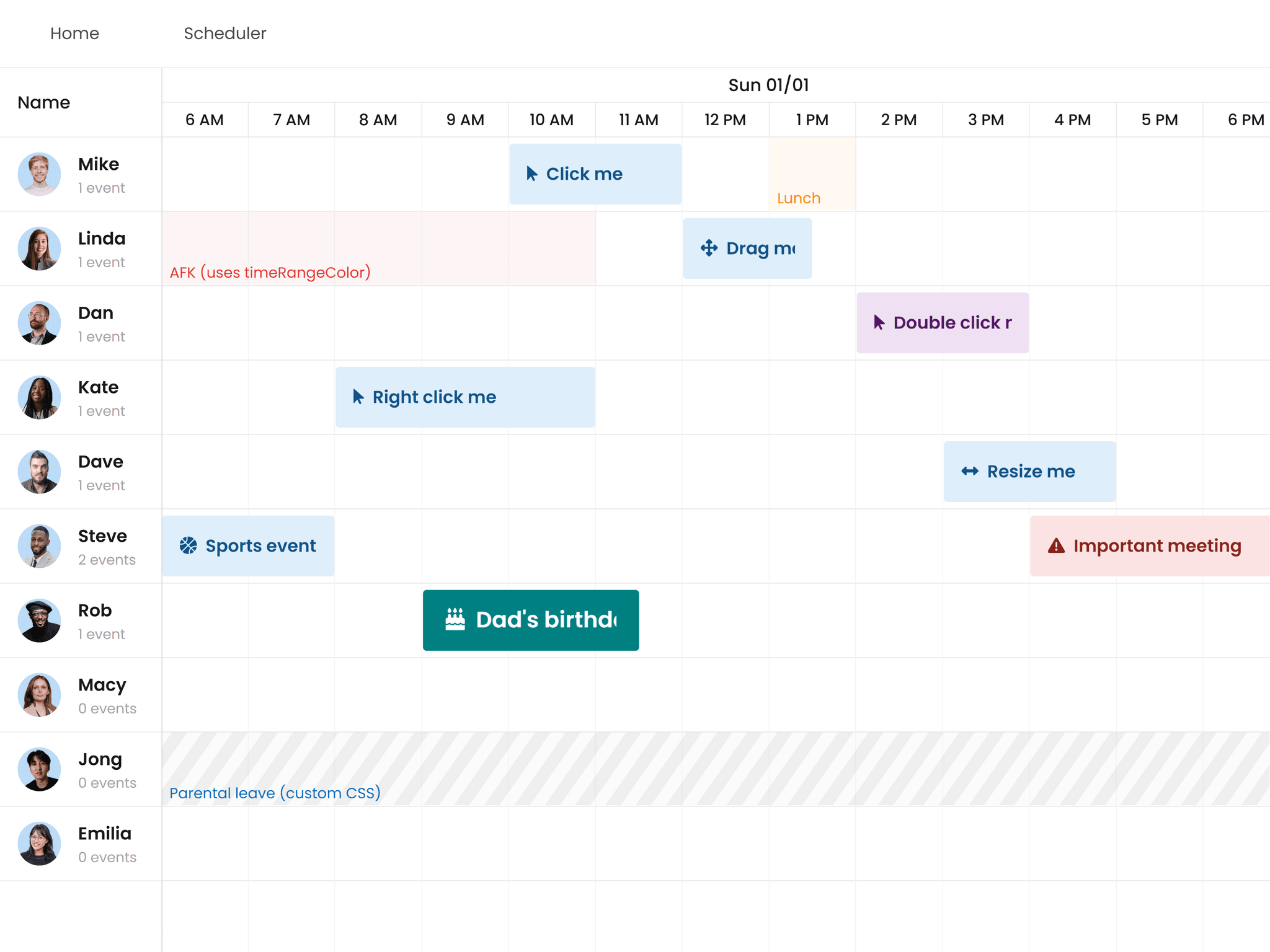Click the Sun 01/01 date header
The width and height of the screenshot is (1270, 952).
768,85
